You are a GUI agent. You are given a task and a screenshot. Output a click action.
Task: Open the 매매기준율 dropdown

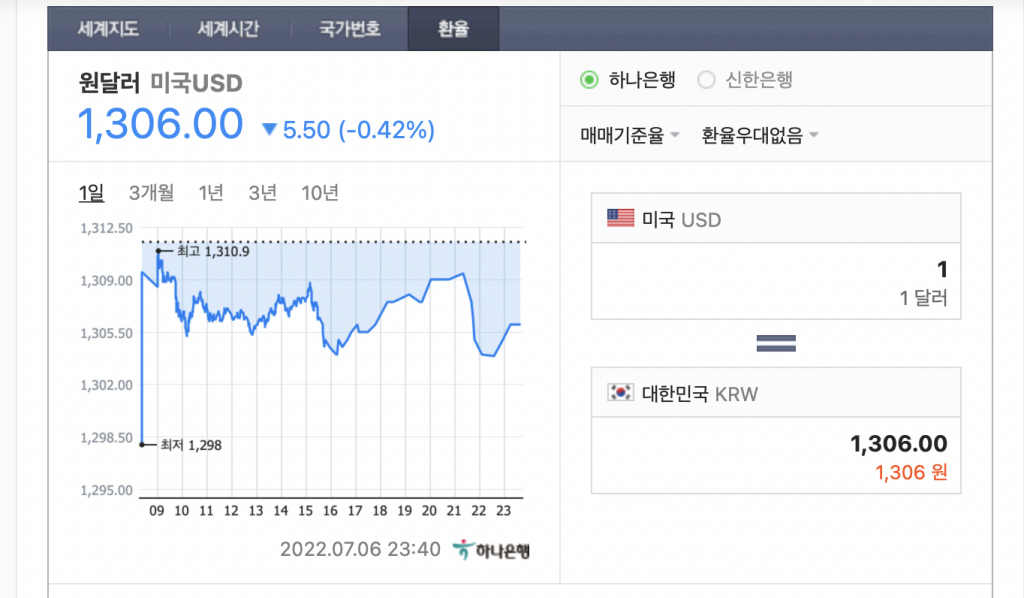pos(630,135)
